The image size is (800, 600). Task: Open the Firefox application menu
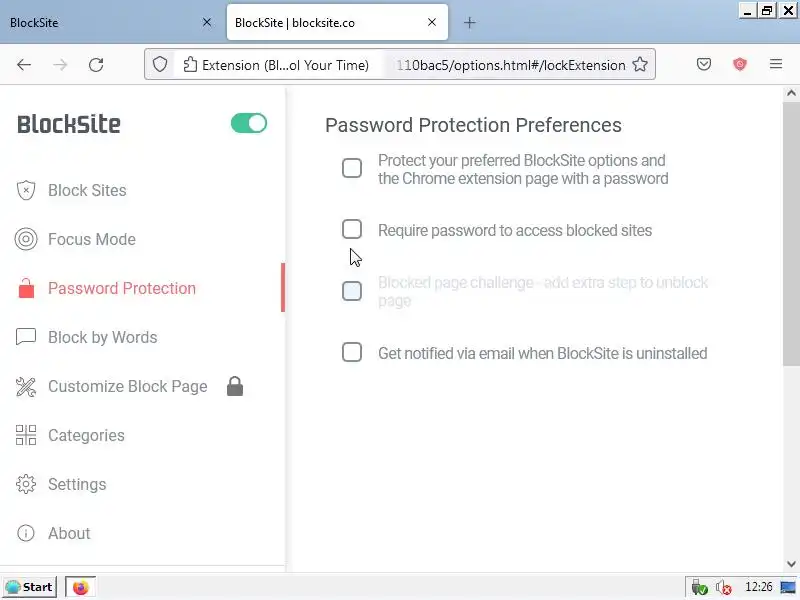776,65
